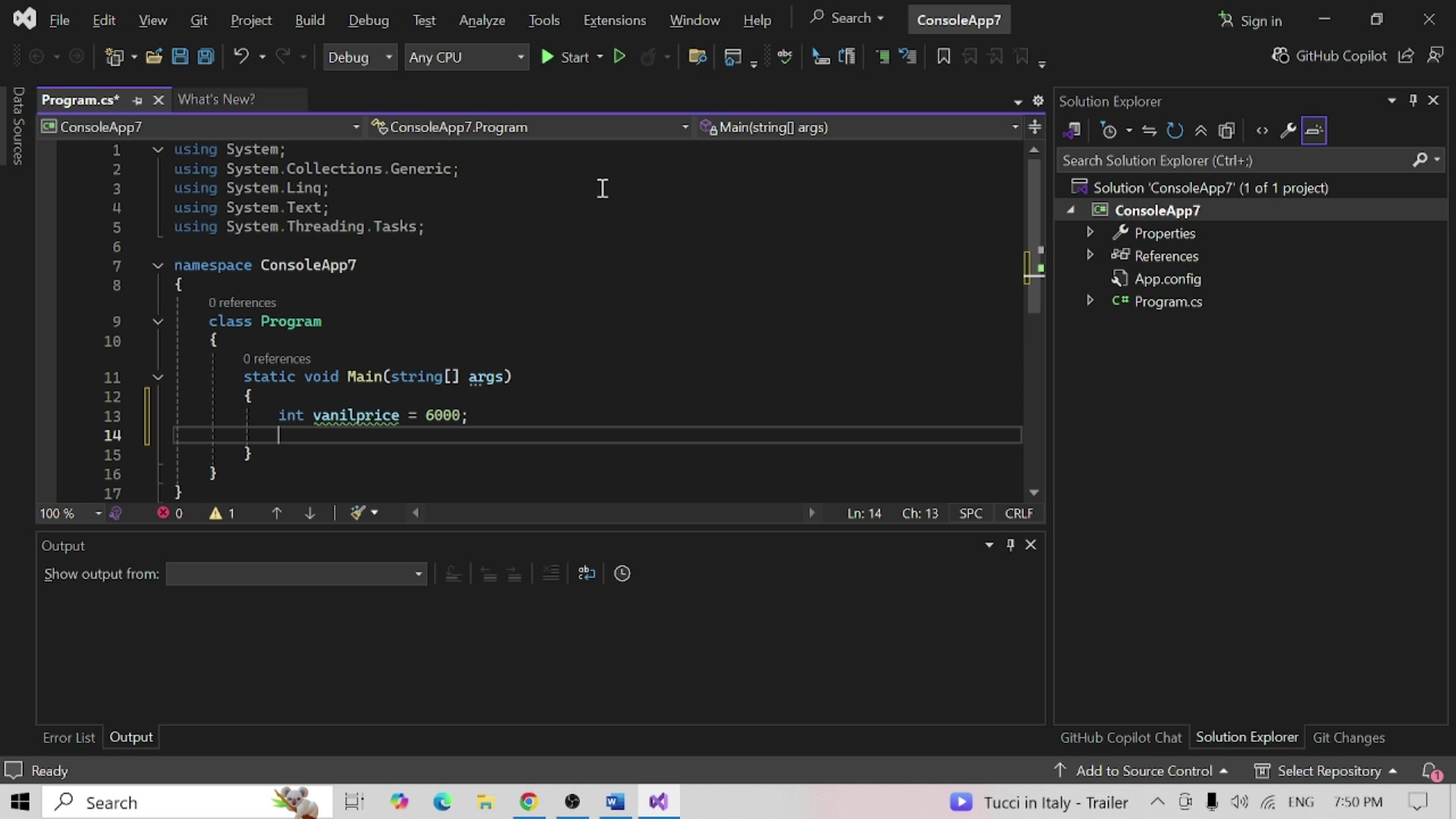Toggle Show All Files in Solution Explorer
1456x819 pixels.
[x=1226, y=130]
